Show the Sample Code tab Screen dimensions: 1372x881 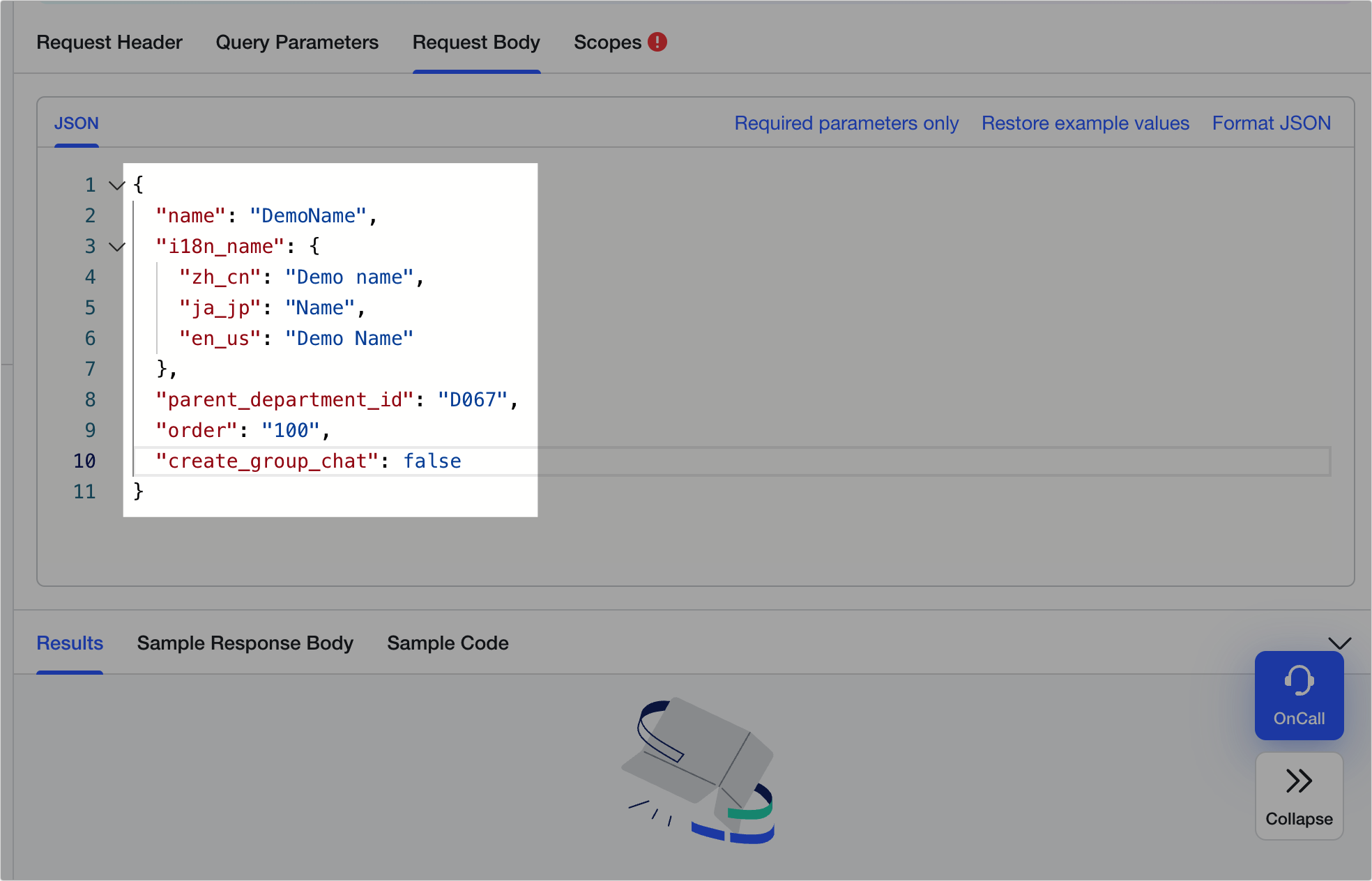pos(448,643)
